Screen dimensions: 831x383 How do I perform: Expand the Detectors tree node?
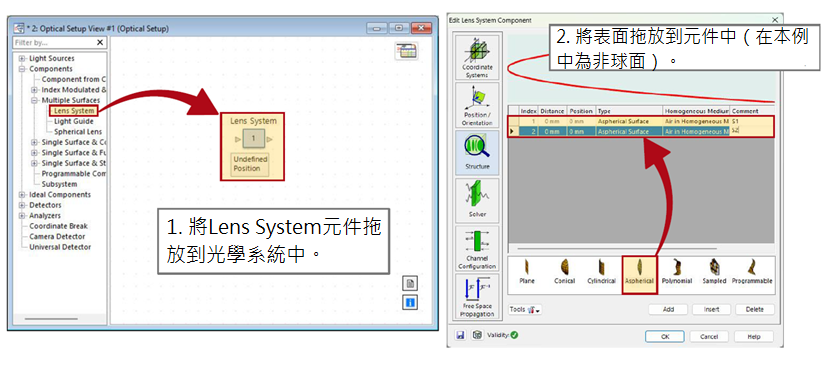(x=22, y=205)
